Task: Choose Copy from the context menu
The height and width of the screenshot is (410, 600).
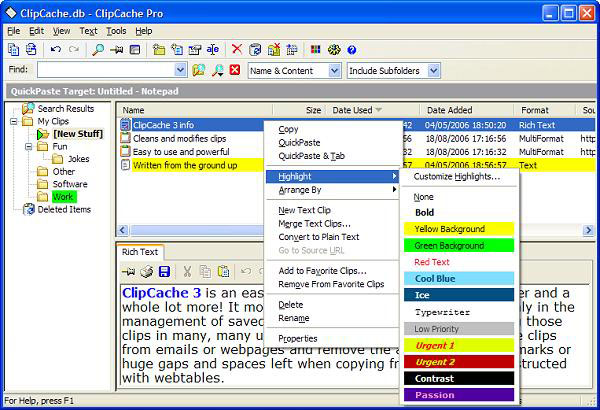Action: pyautogui.click(x=332, y=129)
